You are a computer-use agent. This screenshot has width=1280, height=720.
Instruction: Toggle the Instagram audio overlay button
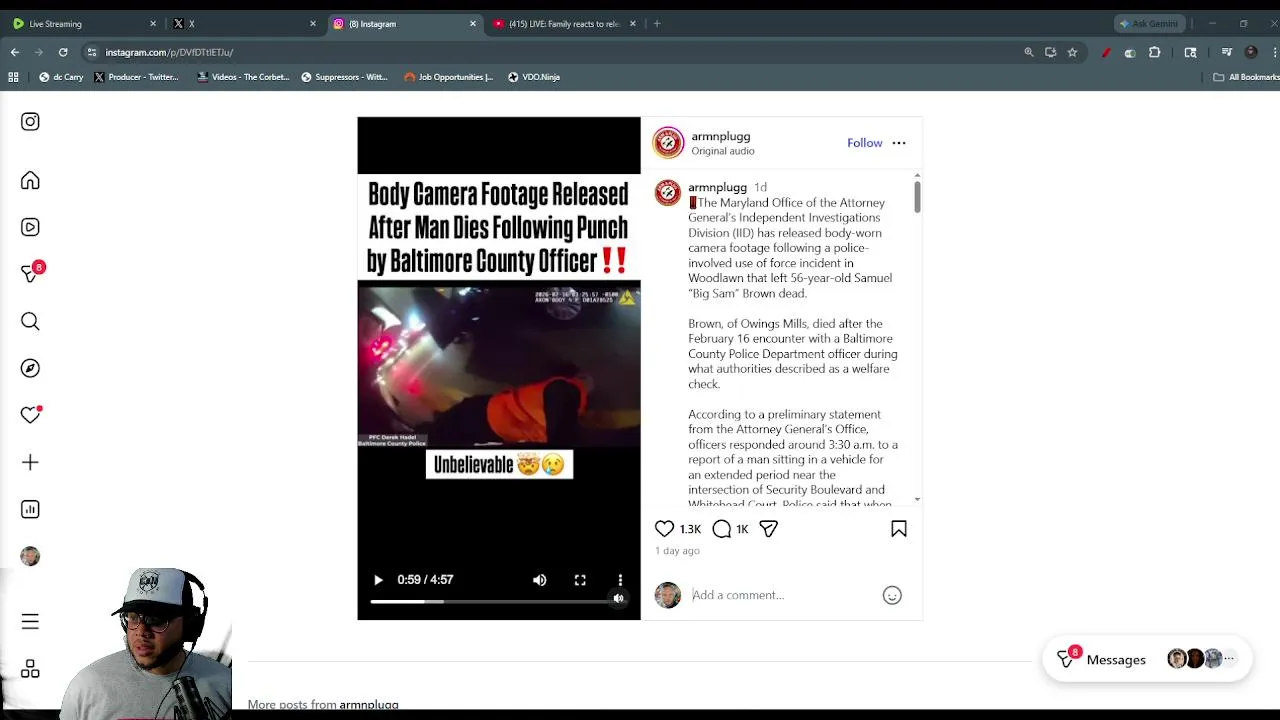(619, 599)
